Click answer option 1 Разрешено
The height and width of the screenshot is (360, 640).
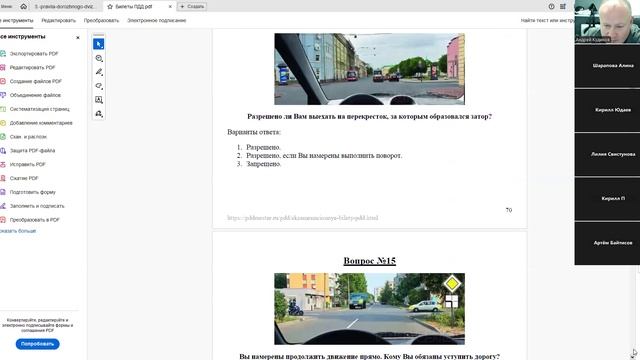pyautogui.click(x=263, y=147)
